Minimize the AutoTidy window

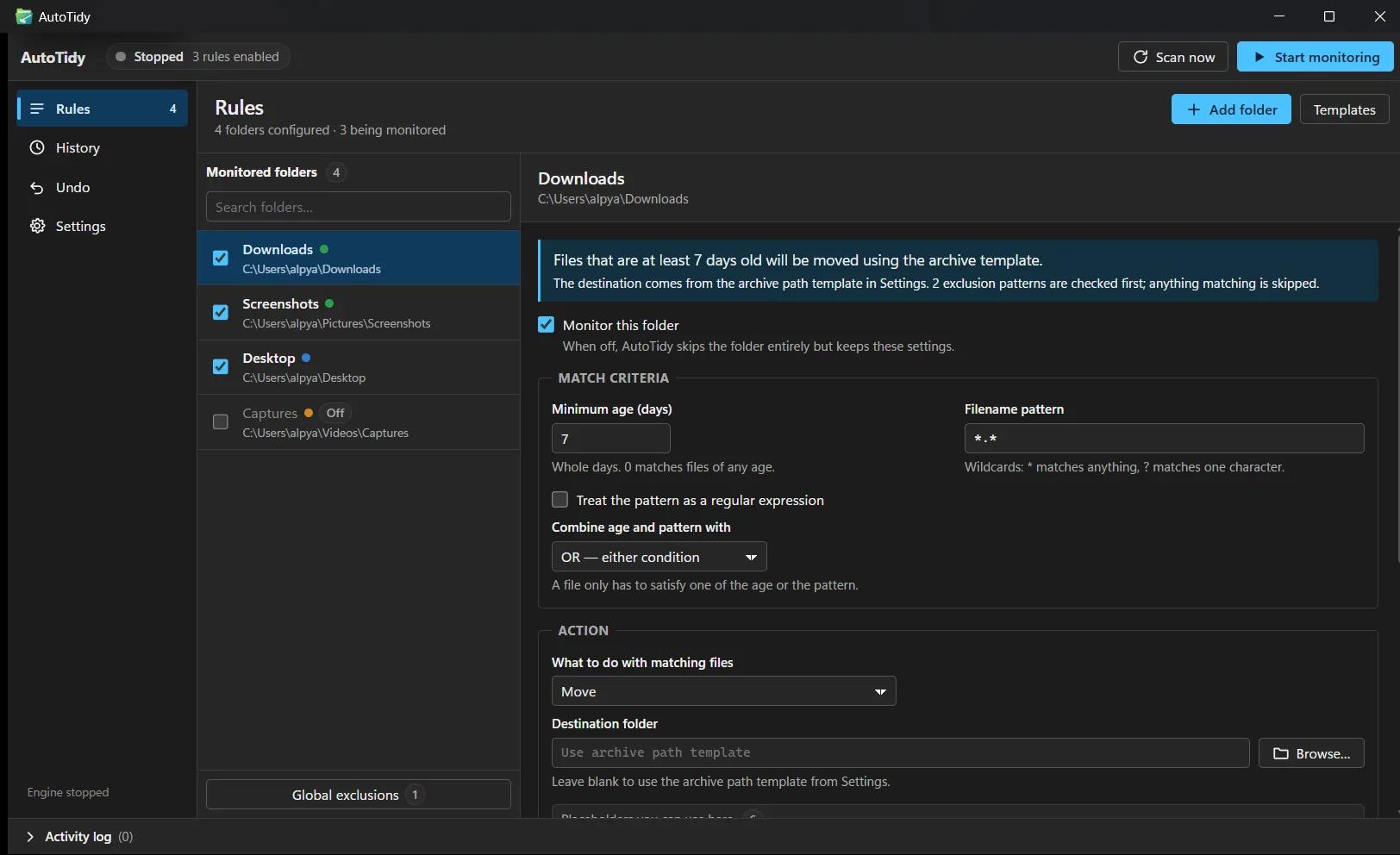[x=1279, y=16]
